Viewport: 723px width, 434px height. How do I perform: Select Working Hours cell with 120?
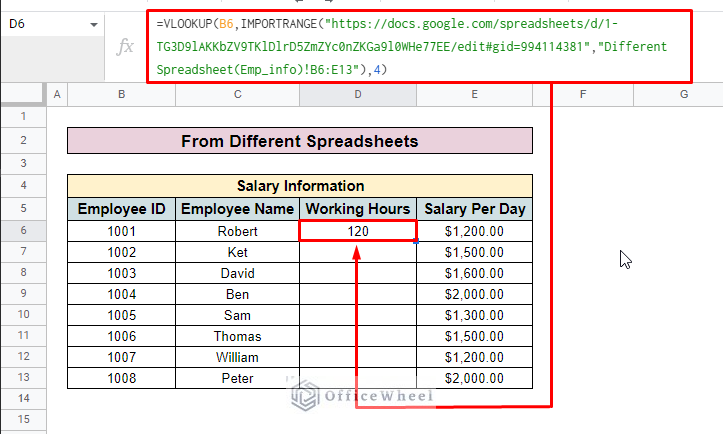(358, 231)
